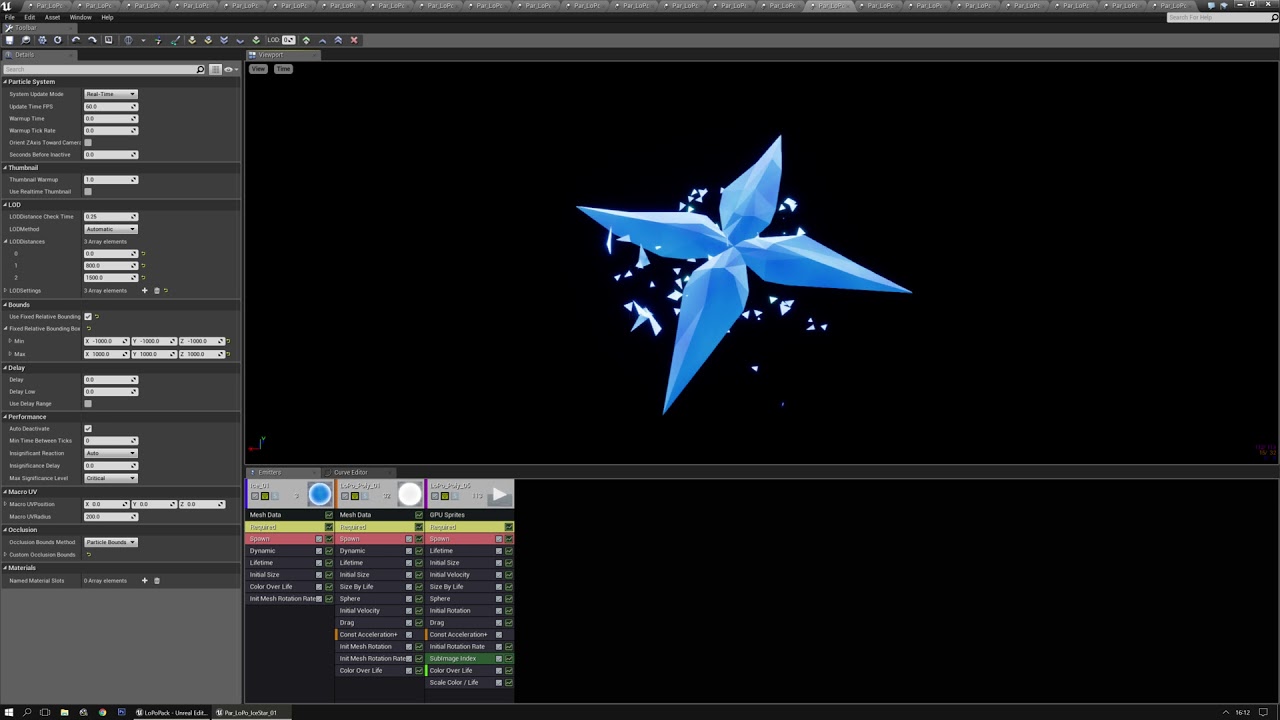Click the View button in viewport

point(258,69)
